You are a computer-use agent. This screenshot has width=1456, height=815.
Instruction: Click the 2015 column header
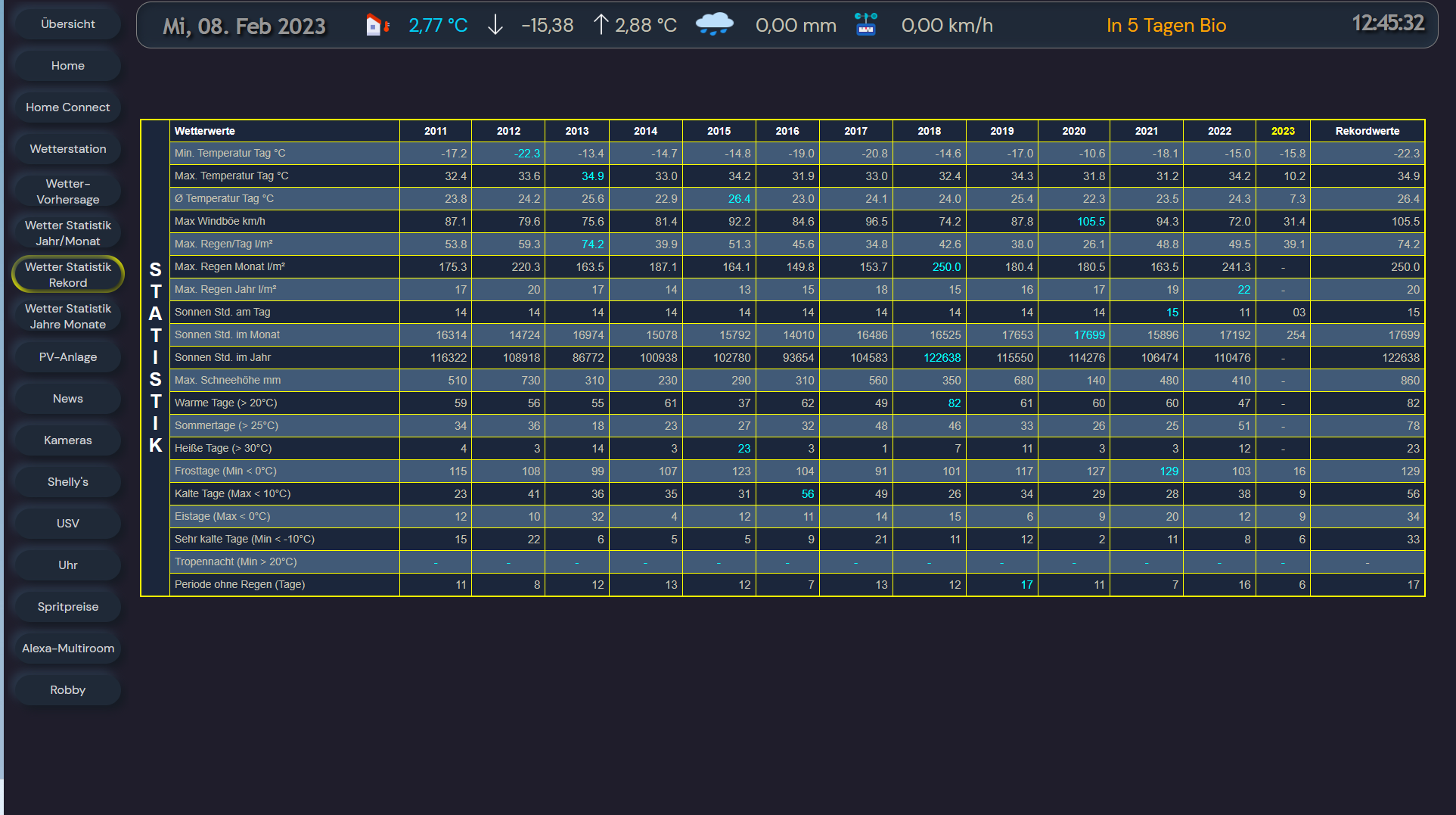pos(719,131)
